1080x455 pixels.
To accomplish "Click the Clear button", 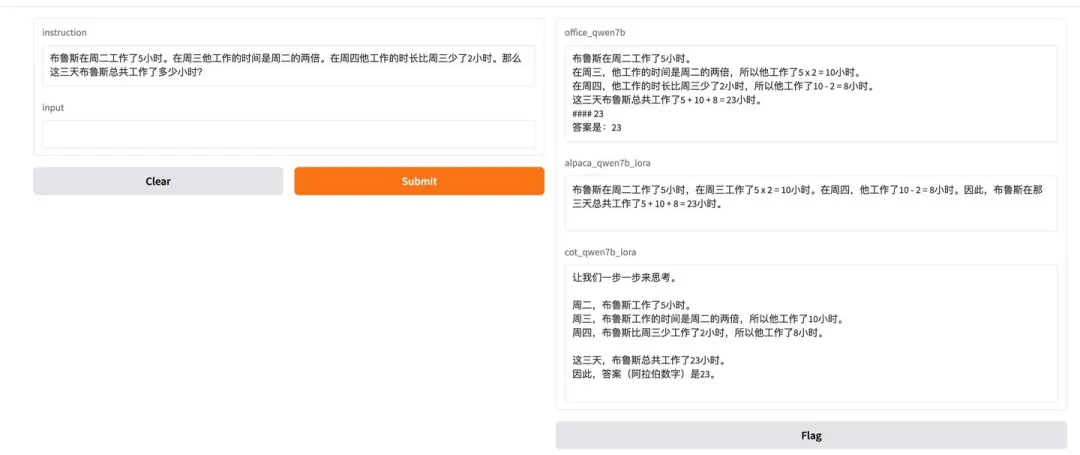I will (x=158, y=181).
